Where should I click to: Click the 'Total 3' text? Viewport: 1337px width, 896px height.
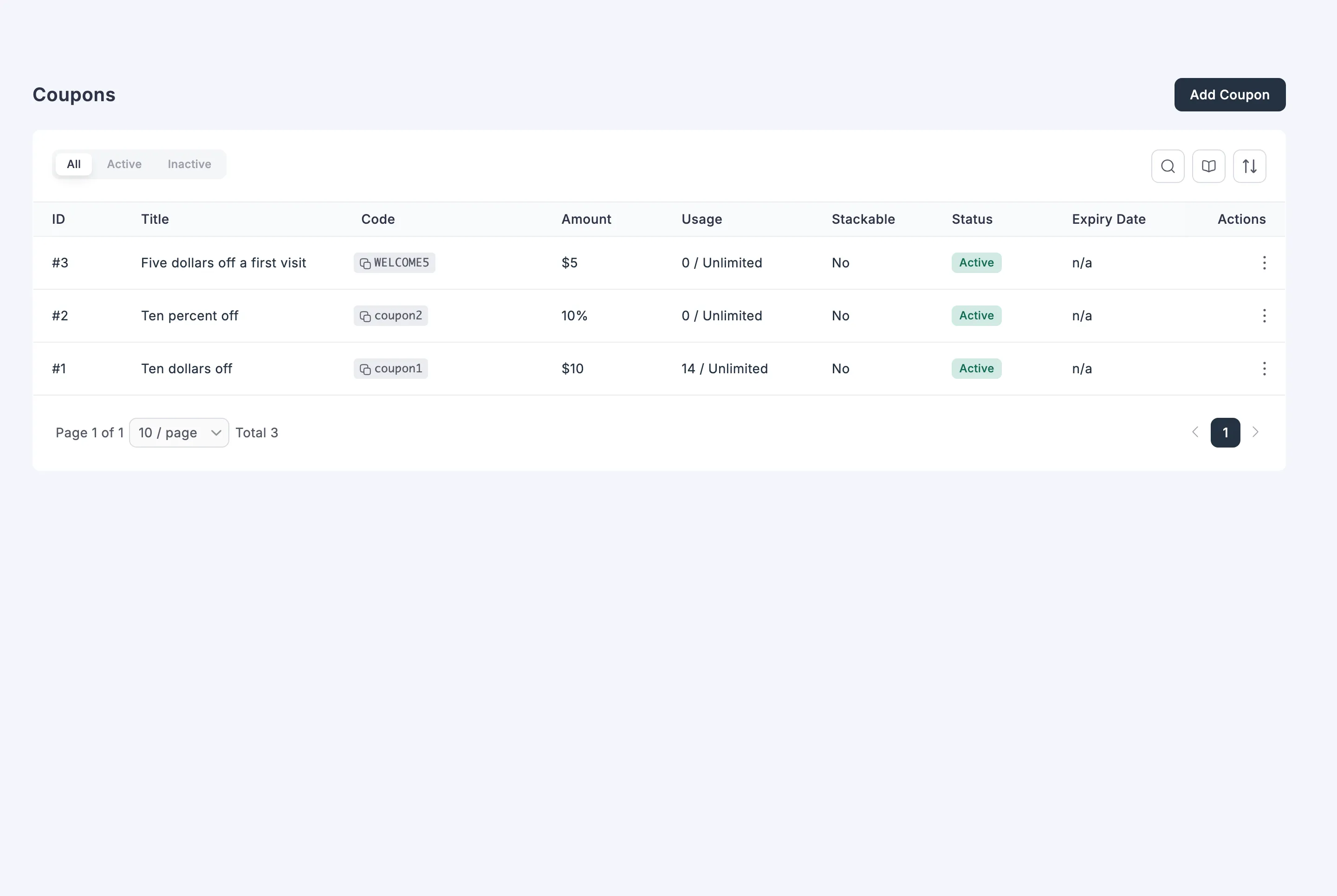[x=257, y=433]
